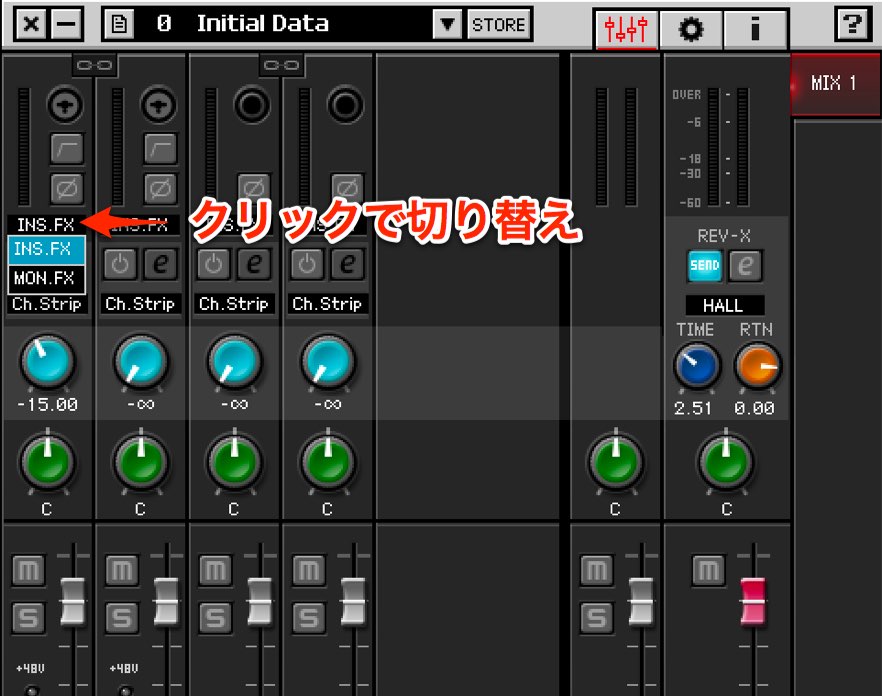Turn on the effect power button on channel four
The height and width of the screenshot is (696, 882).
(x=307, y=263)
